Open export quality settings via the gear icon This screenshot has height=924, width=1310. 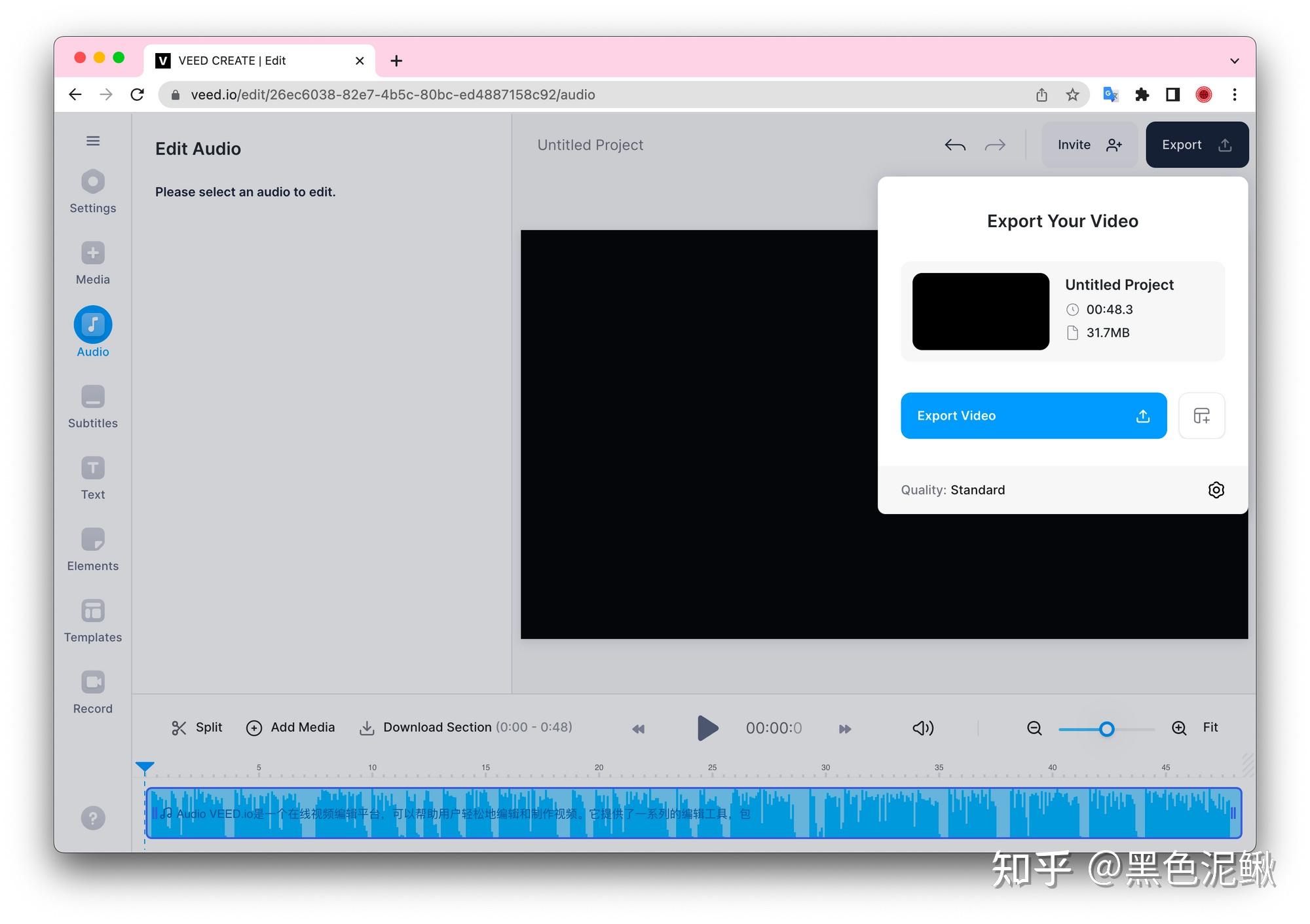[1216, 490]
